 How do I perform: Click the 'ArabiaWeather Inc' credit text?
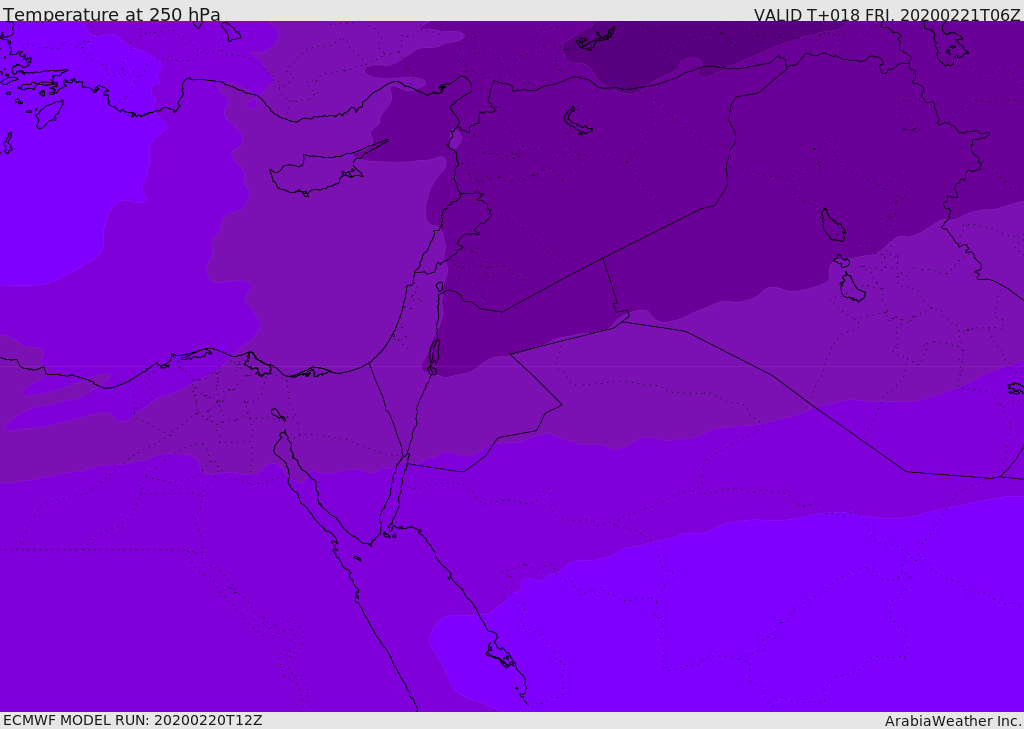(952, 721)
